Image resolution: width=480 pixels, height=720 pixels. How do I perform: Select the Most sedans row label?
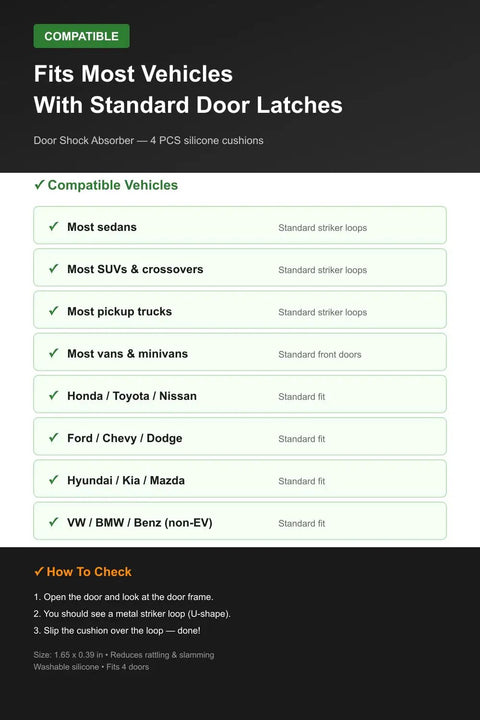click(102, 227)
